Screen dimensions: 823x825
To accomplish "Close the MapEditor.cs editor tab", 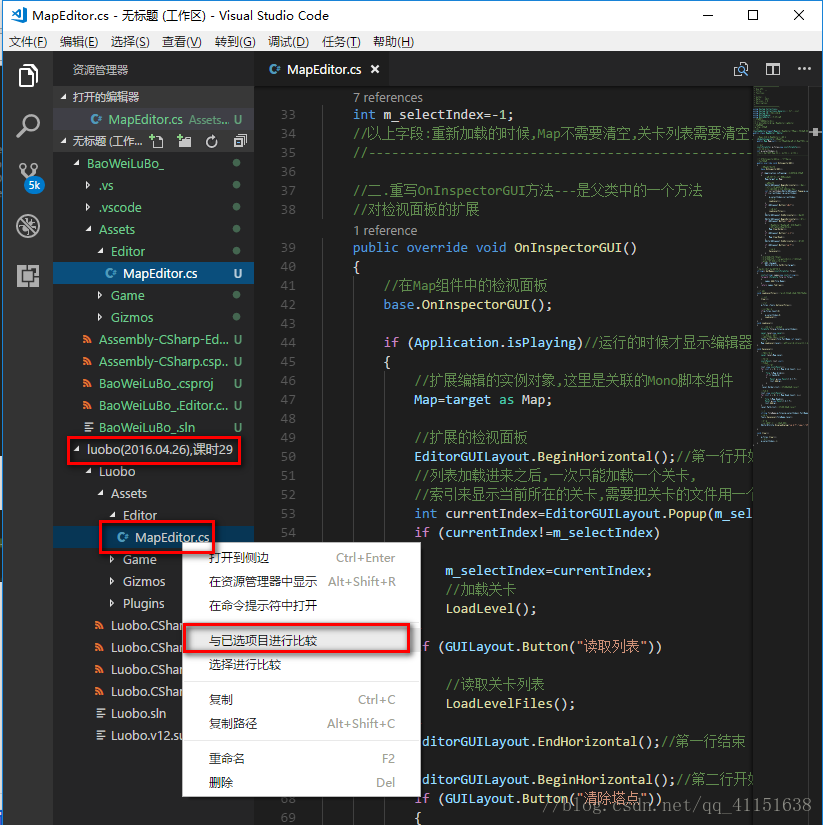I will point(375,69).
